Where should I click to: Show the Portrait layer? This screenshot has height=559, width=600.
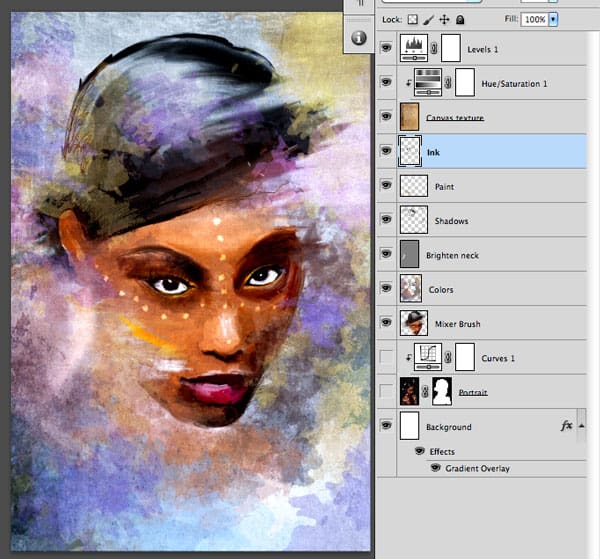click(386, 392)
